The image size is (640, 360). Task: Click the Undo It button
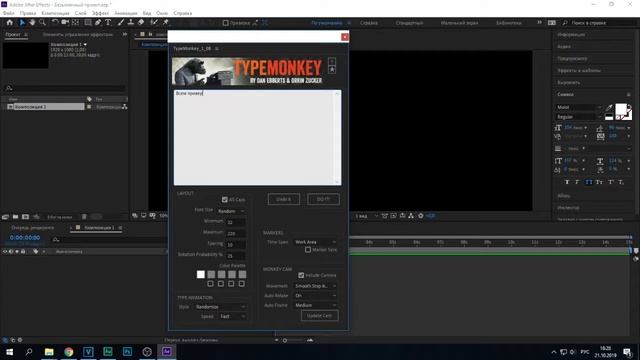[284, 199]
